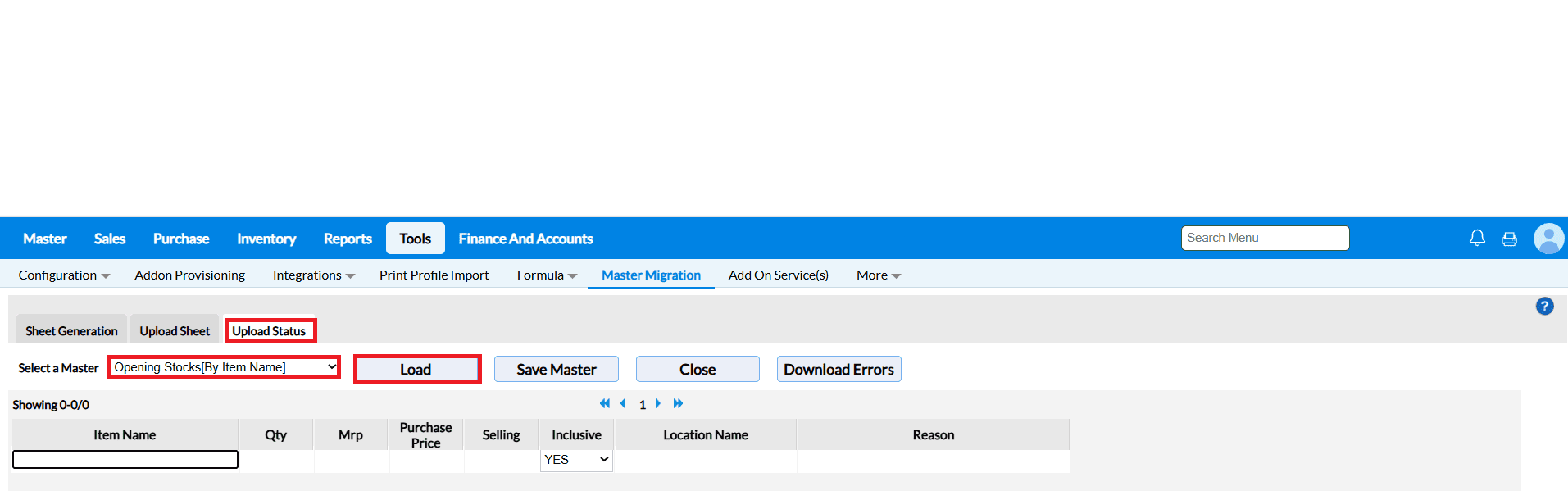This screenshot has height=491, width=1568.
Task: Open the user profile avatar
Action: [1549, 239]
